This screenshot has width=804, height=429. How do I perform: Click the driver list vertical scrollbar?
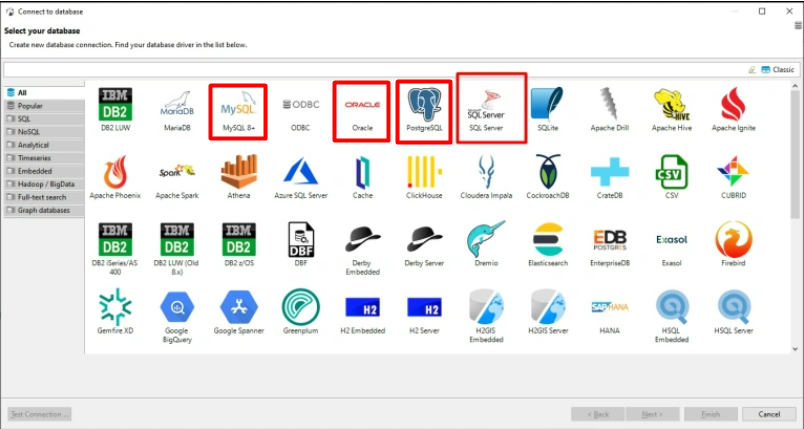pos(795,154)
